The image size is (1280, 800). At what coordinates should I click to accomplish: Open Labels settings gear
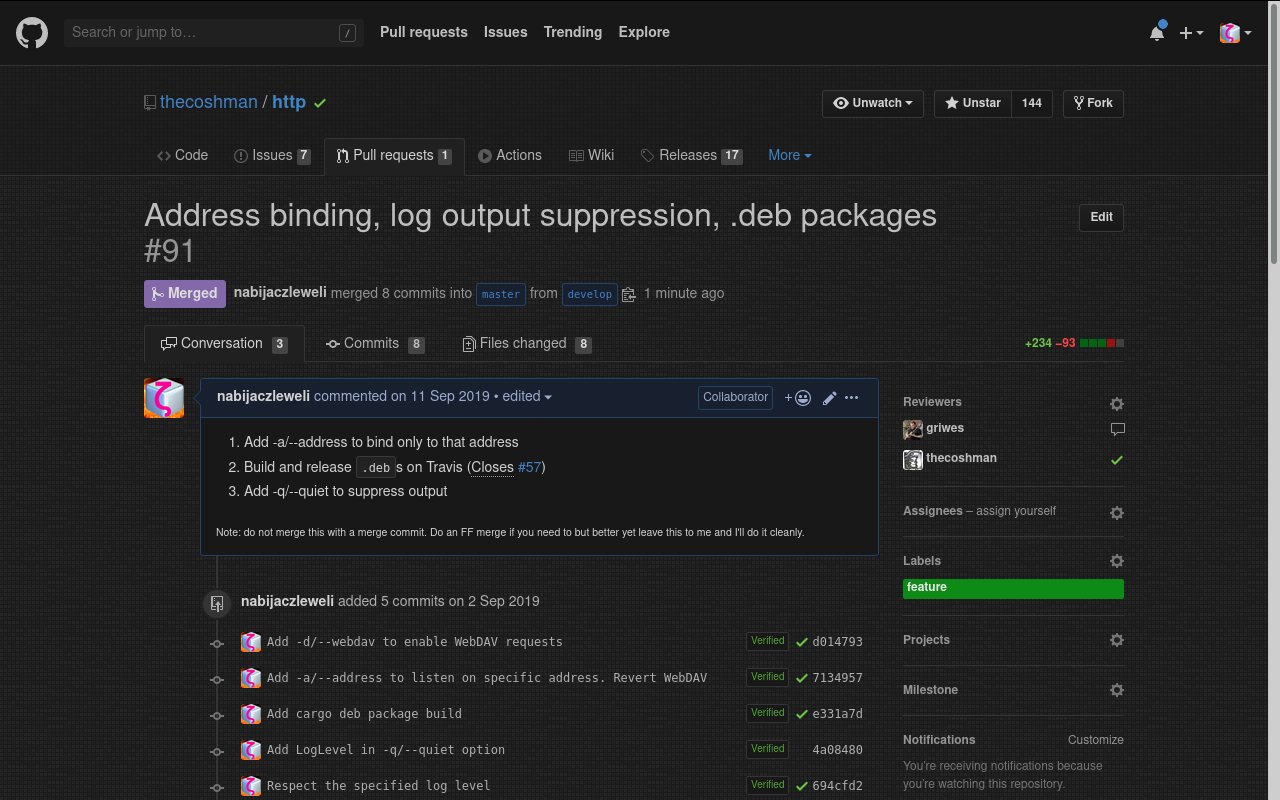[x=1116, y=562]
